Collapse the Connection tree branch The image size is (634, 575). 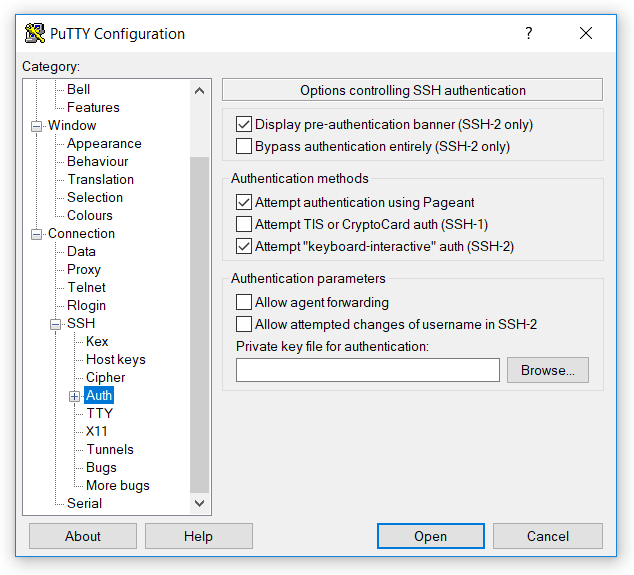tap(37, 234)
